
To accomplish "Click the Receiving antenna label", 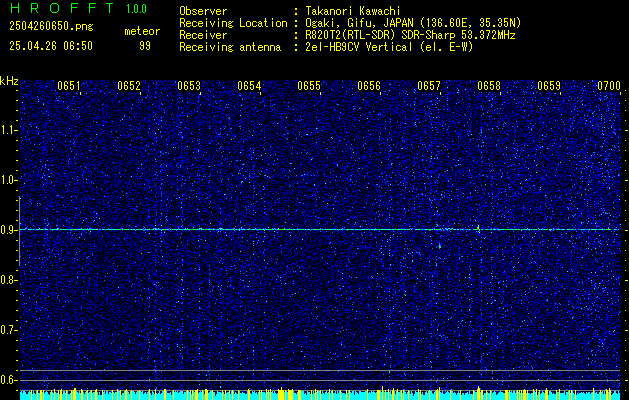I will [x=230, y=47].
